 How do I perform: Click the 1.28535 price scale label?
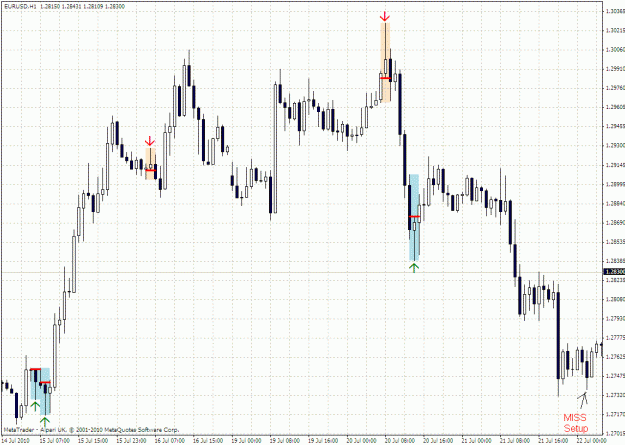coord(615,242)
